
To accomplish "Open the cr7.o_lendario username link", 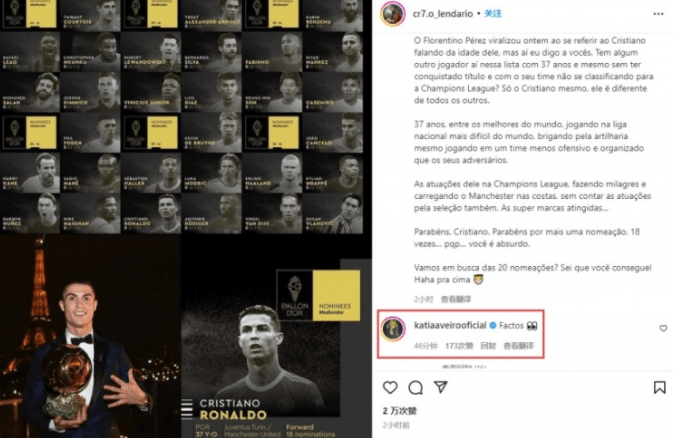I will click(443, 13).
